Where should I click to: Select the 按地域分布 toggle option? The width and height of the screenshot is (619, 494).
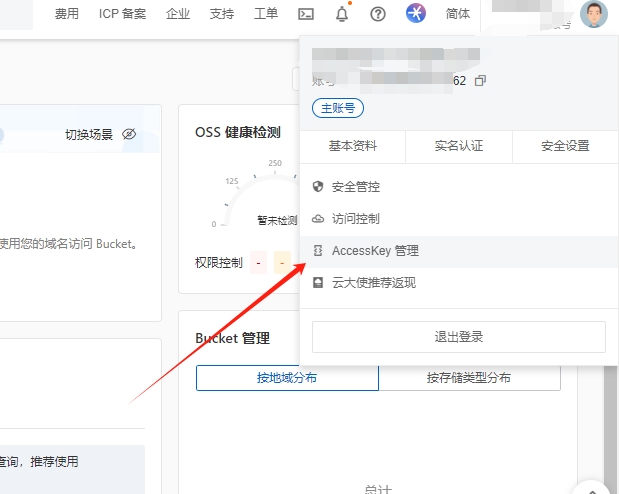click(287, 378)
